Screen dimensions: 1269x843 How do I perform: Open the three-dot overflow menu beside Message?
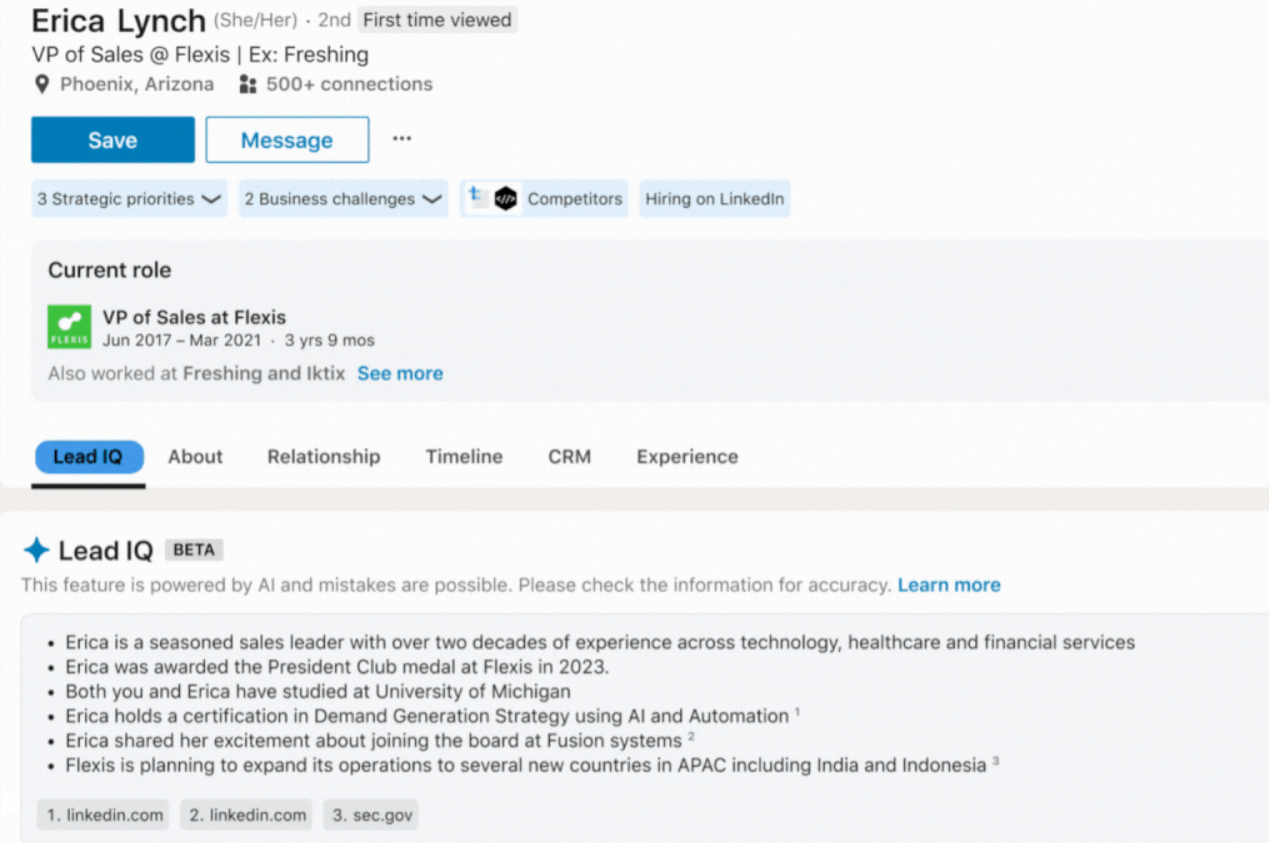(x=402, y=139)
